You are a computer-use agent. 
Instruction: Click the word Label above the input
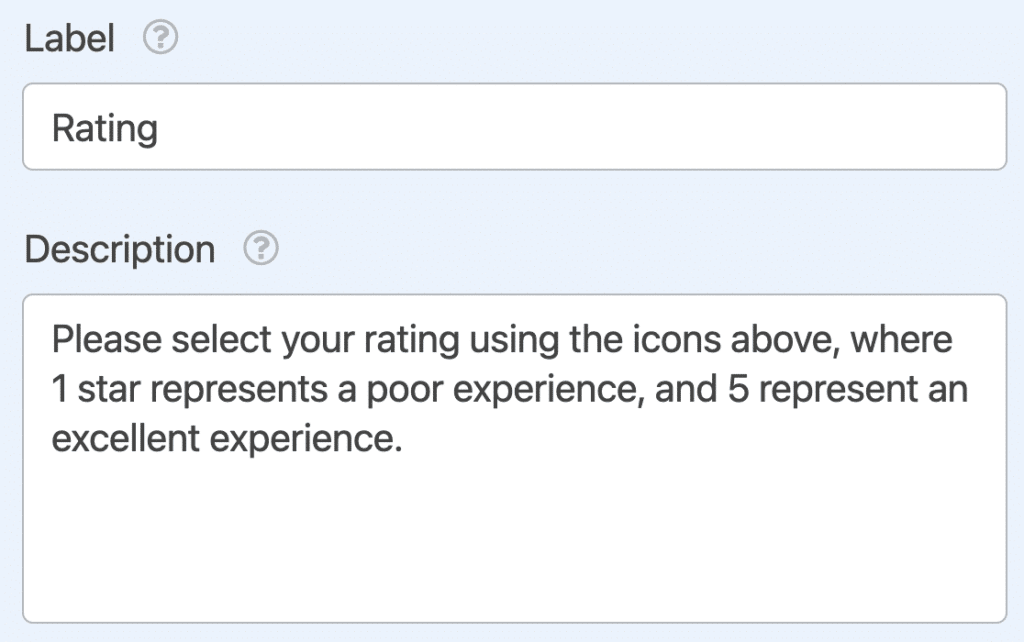(x=70, y=37)
